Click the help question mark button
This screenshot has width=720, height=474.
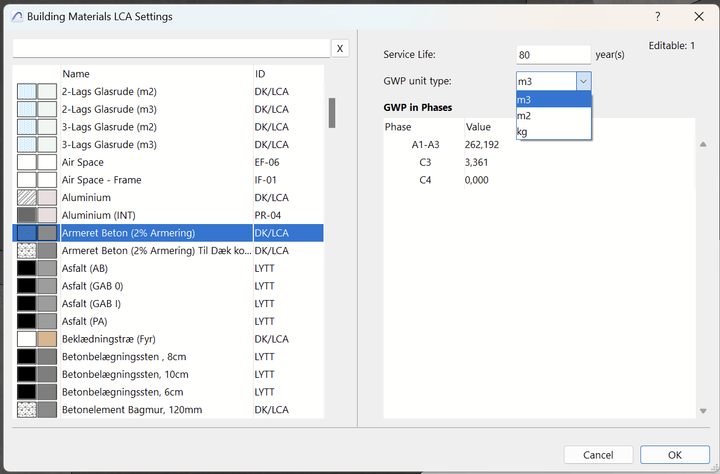[657, 16]
